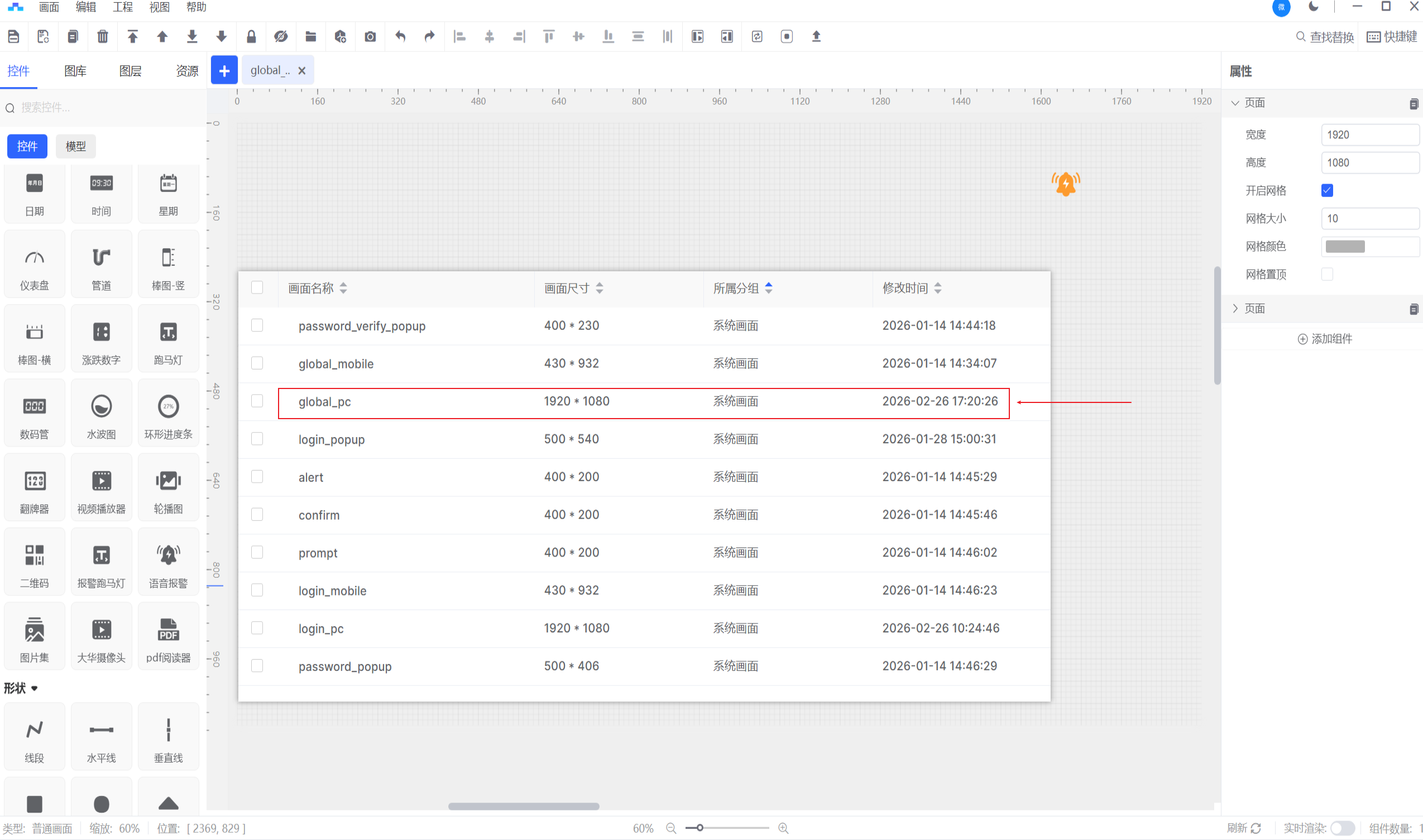Uncheck the 开启网格 checkbox

(x=1327, y=191)
